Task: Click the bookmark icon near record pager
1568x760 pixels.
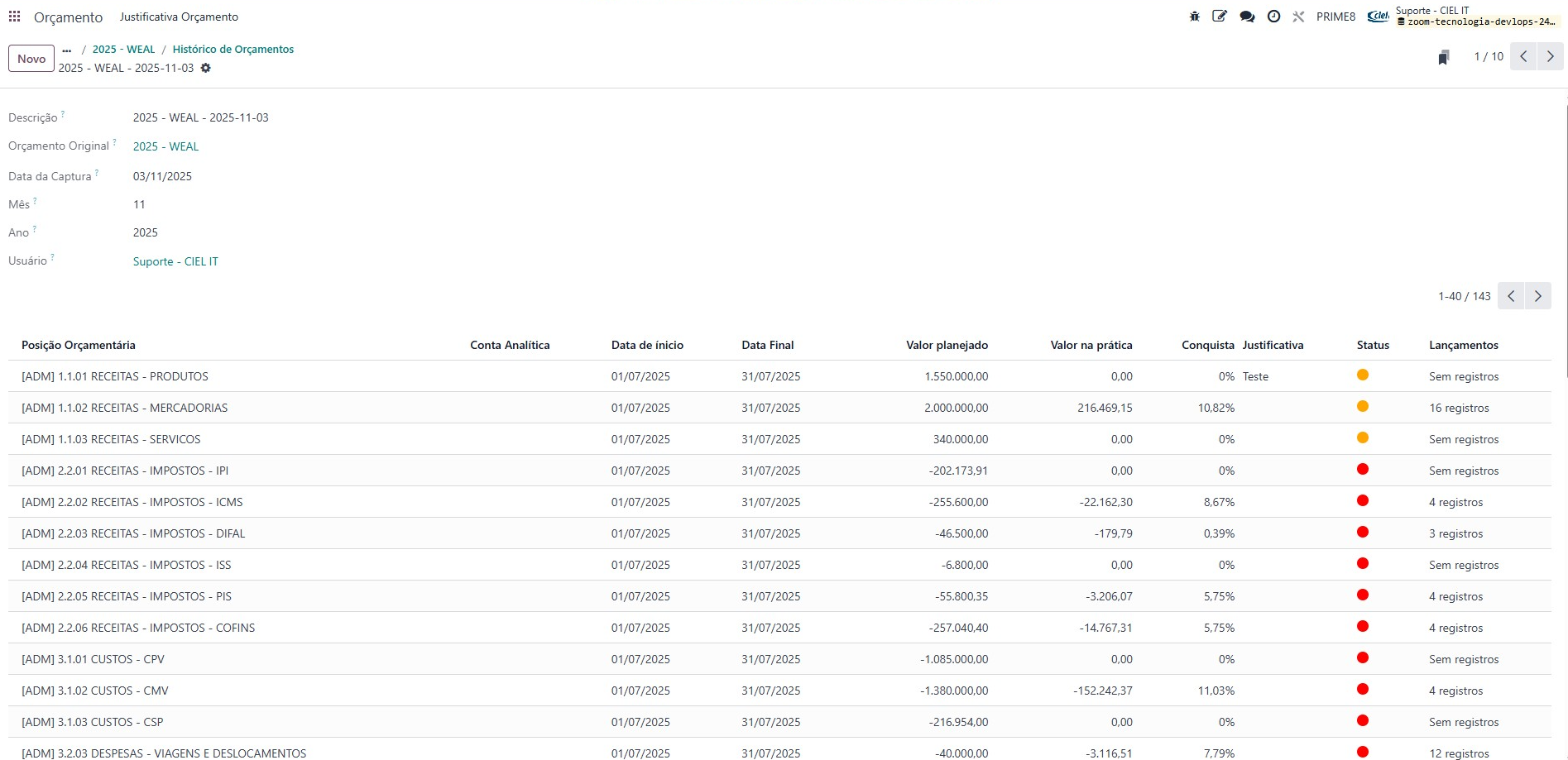Action: pos(1443,57)
